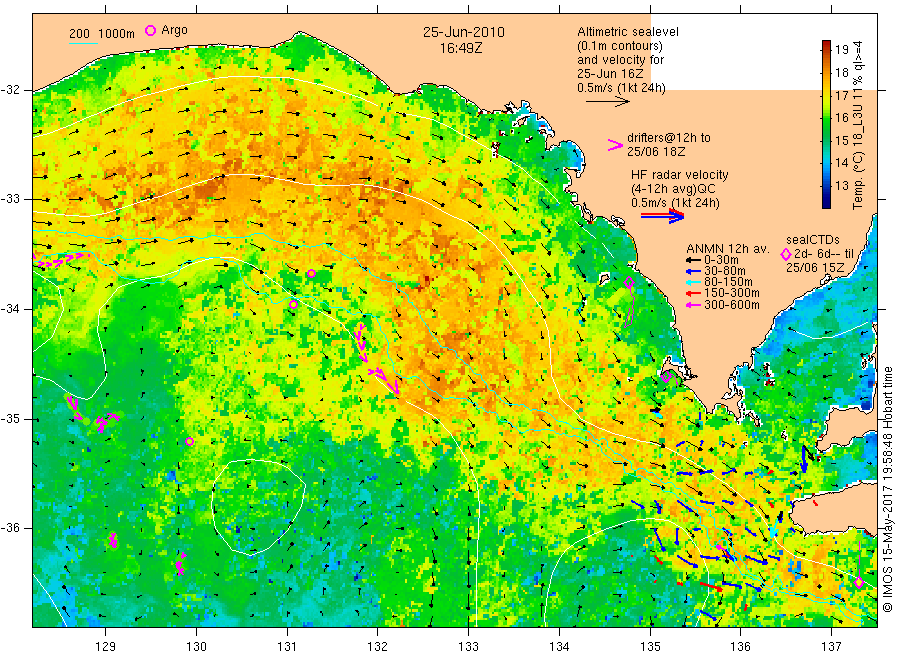The height and width of the screenshot is (660, 900).
Task: Click the 'Altimetric sealevel' legend heading
Action: [628, 32]
